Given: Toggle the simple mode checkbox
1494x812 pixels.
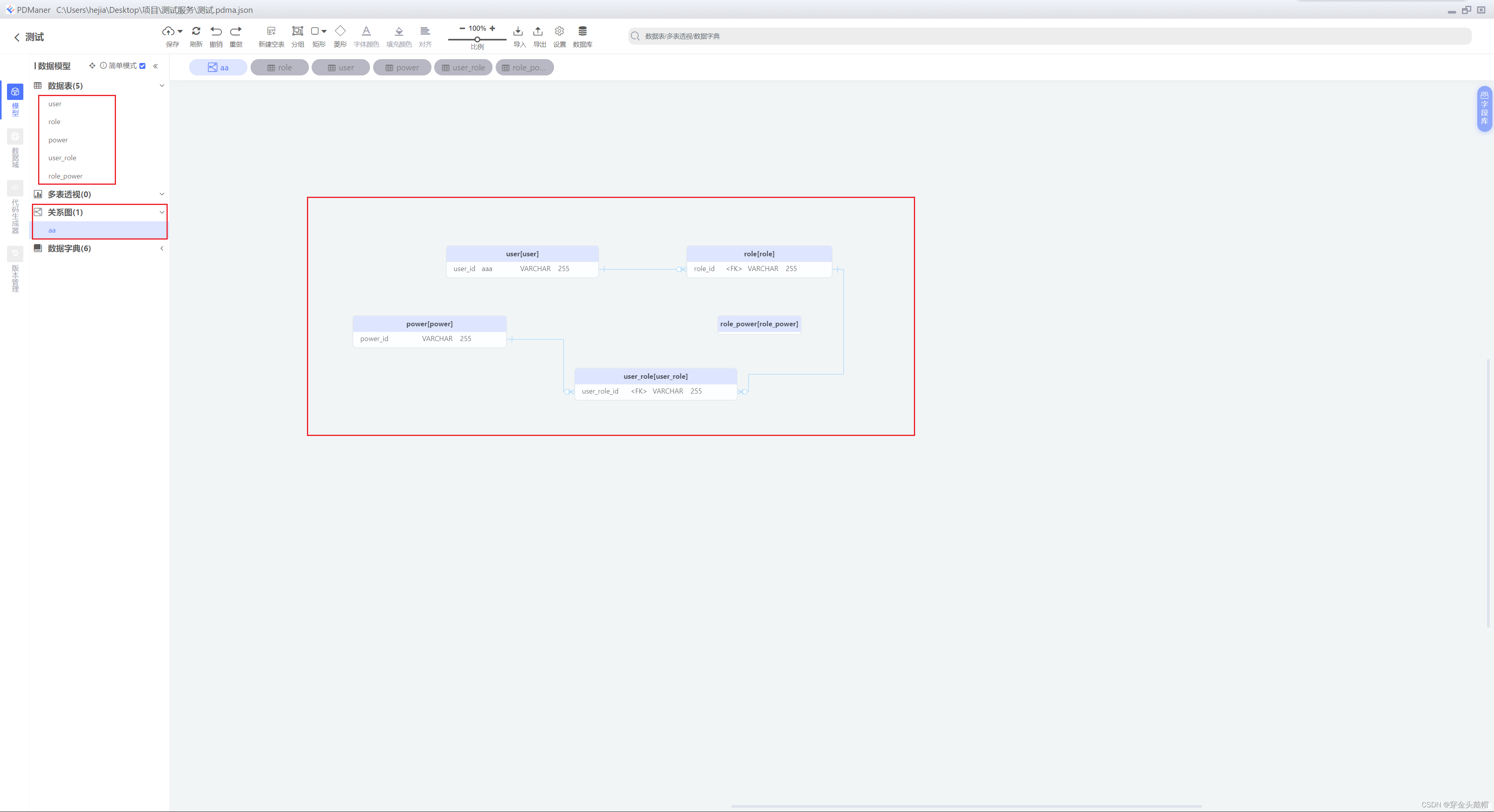Looking at the screenshot, I should click(x=143, y=66).
